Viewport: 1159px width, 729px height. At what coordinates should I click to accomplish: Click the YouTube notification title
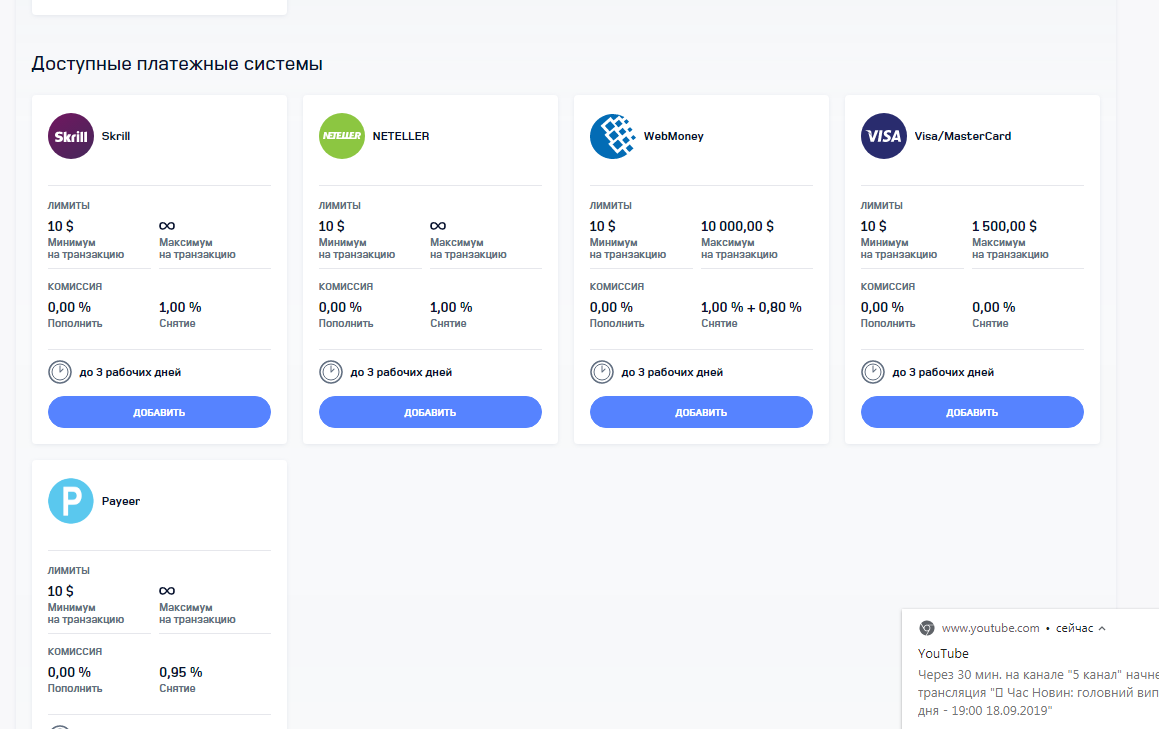click(x=943, y=654)
